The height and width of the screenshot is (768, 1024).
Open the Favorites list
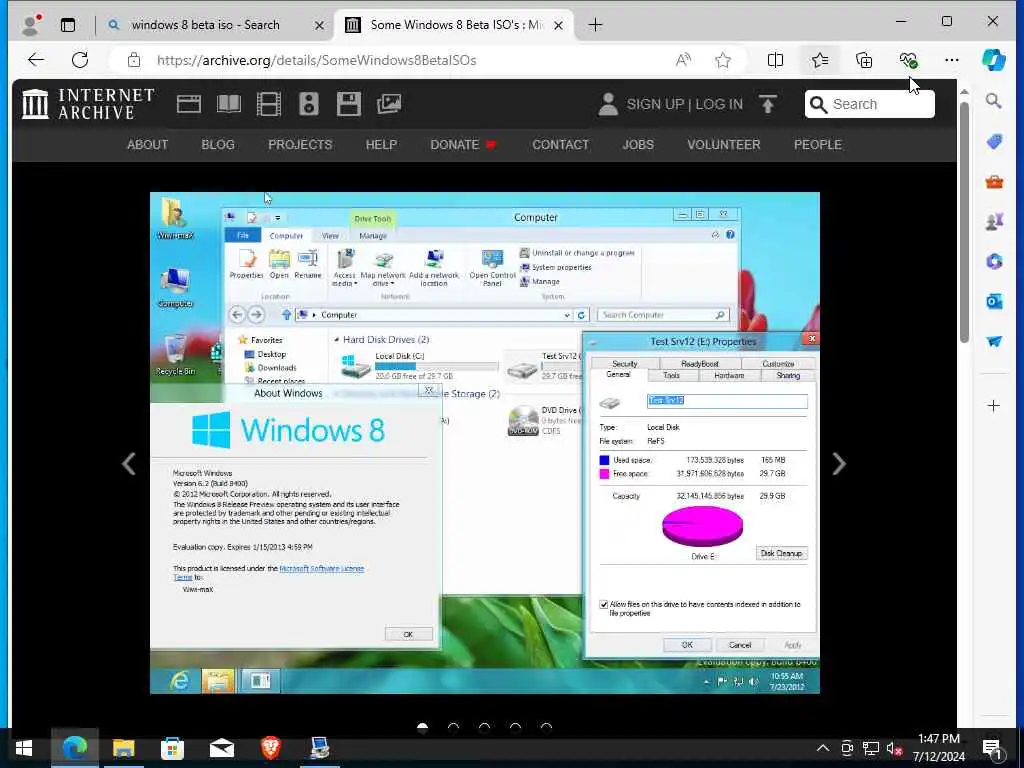click(820, 60)
